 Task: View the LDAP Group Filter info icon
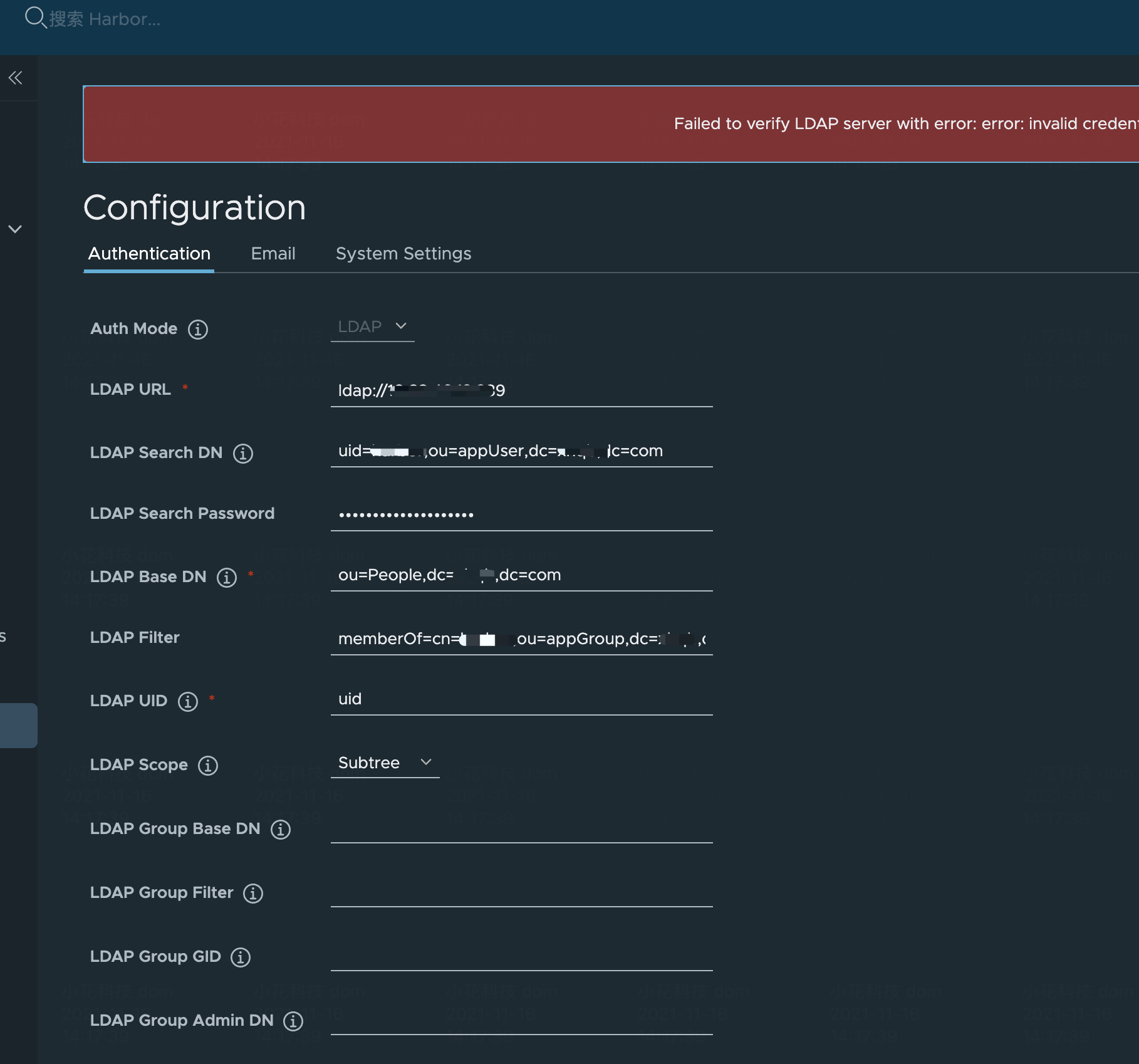coord(252,894)
